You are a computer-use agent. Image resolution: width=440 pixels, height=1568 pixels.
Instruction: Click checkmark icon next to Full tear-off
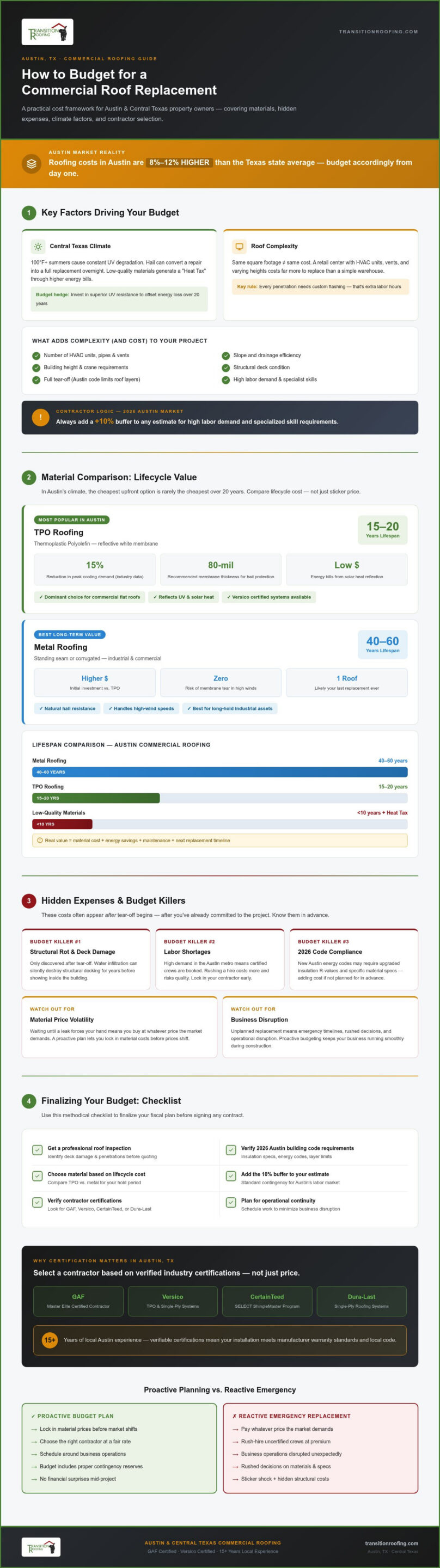click(36, 380)
